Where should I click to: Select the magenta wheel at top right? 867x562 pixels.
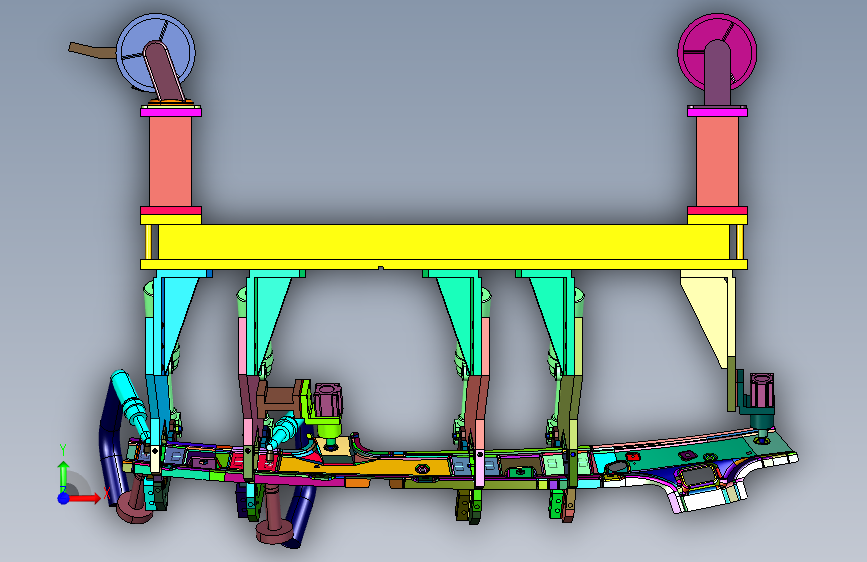coord(717,51)
